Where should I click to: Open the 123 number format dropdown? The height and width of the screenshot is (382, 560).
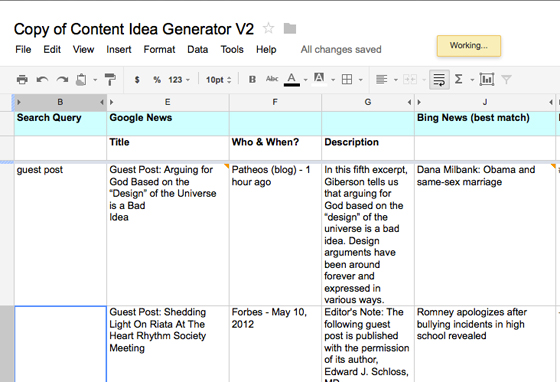179,80
